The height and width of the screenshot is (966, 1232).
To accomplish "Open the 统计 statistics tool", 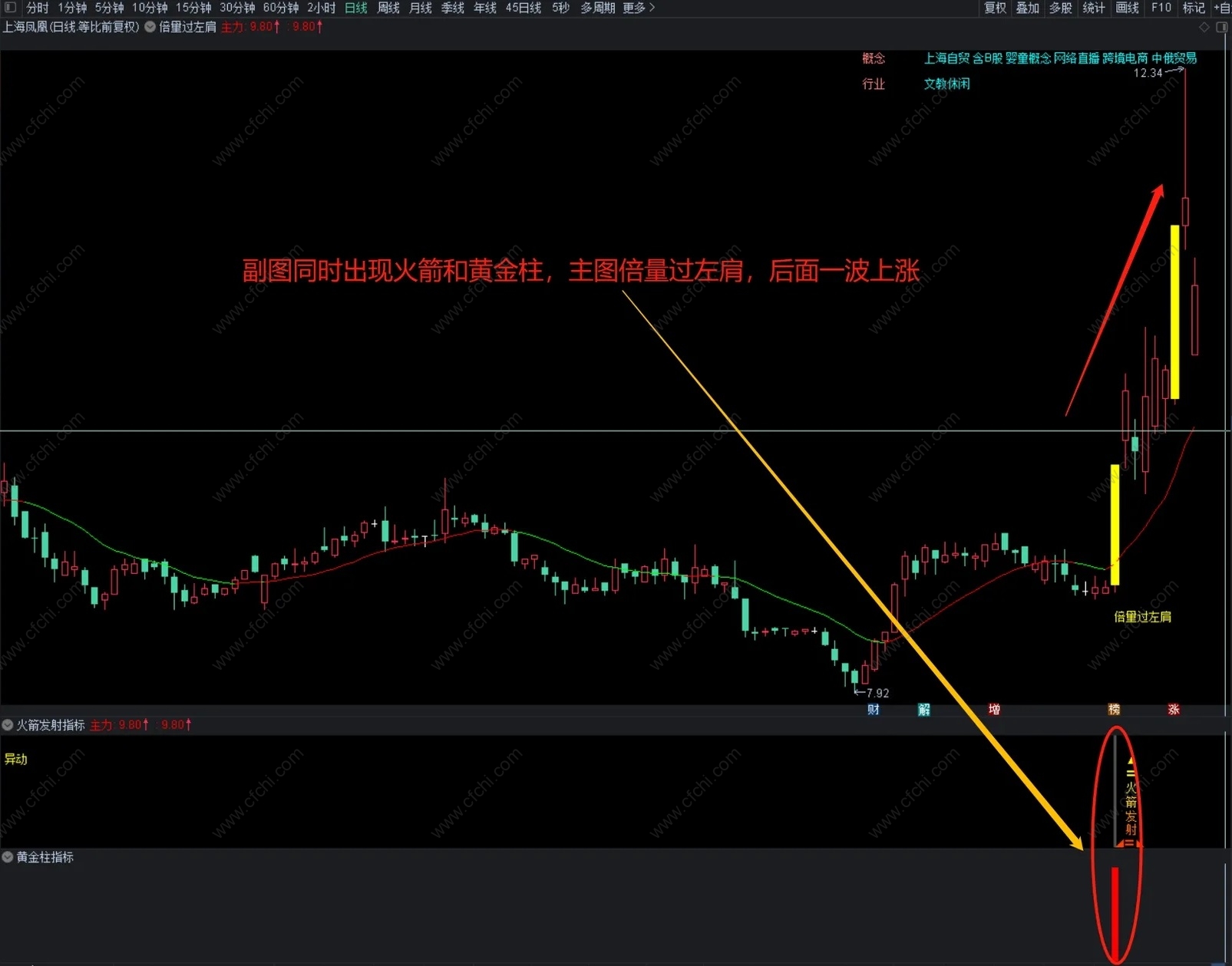I will click(x=1094, y=8).
